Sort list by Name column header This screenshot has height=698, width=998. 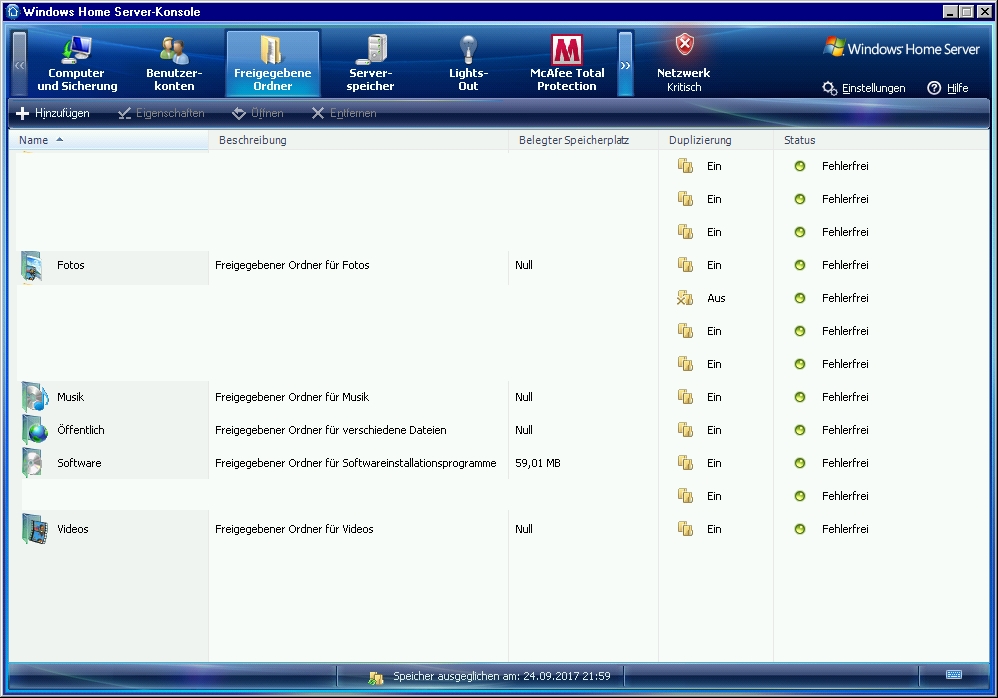(34, 140)
